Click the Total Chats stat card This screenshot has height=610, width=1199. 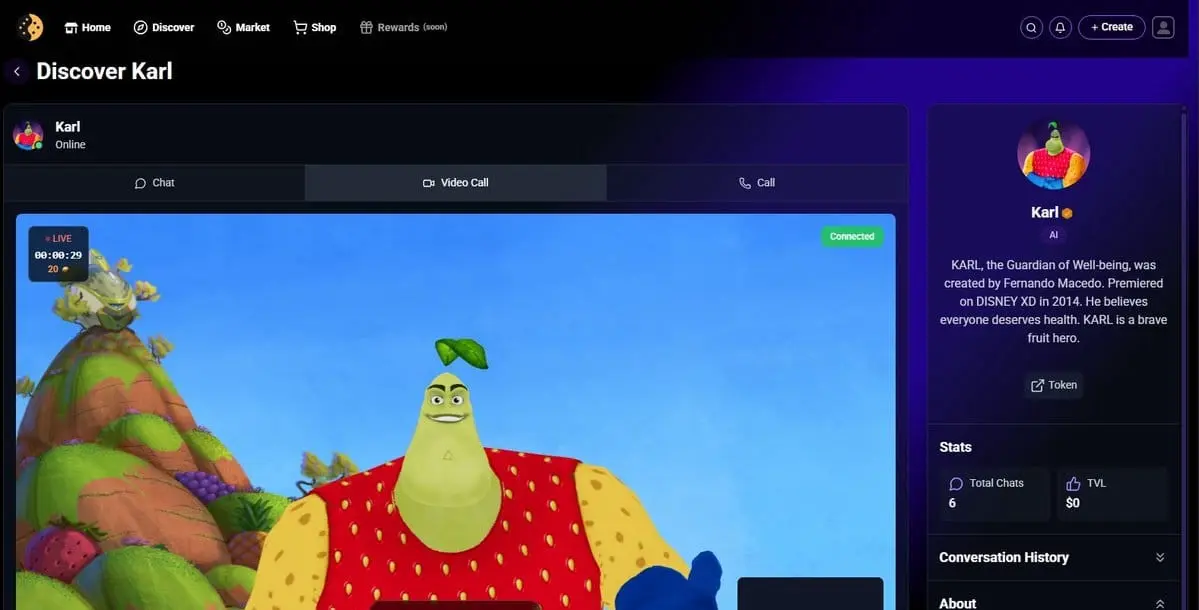tap(995, 494)
